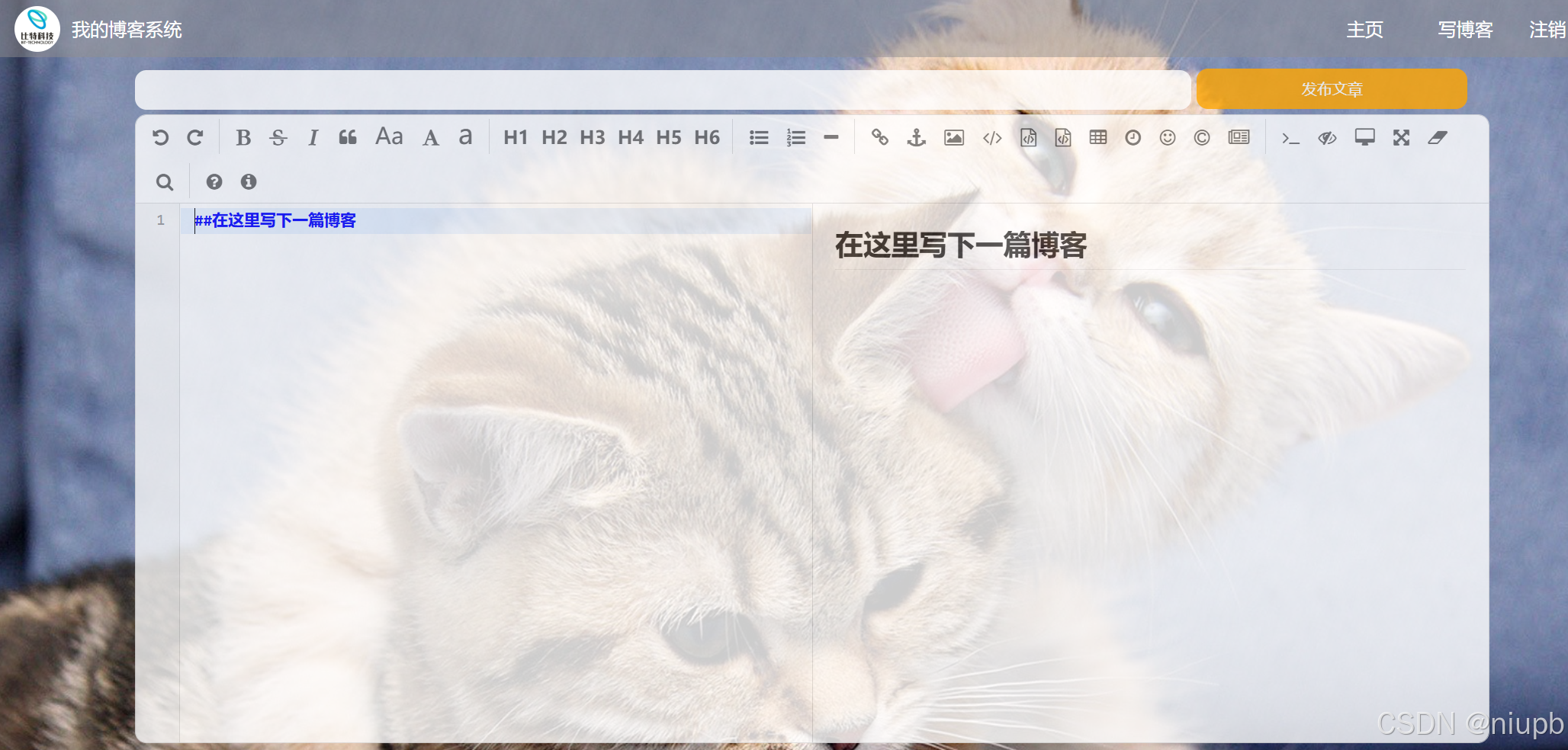Screen dimensions: 1568x750
Task: Insert H2 heading
Action: [x=554, y=137]
